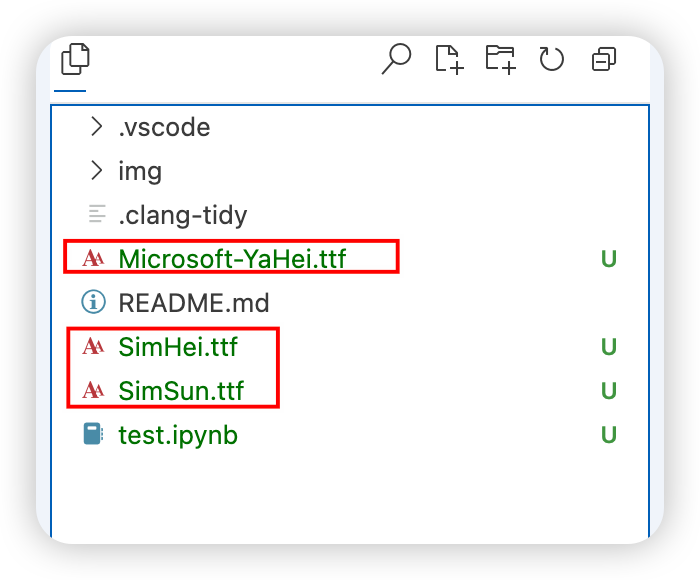Refresh the file explorer
Image resolution: width=700 pixels, height=580 pixels.
[x=551, y=59]
